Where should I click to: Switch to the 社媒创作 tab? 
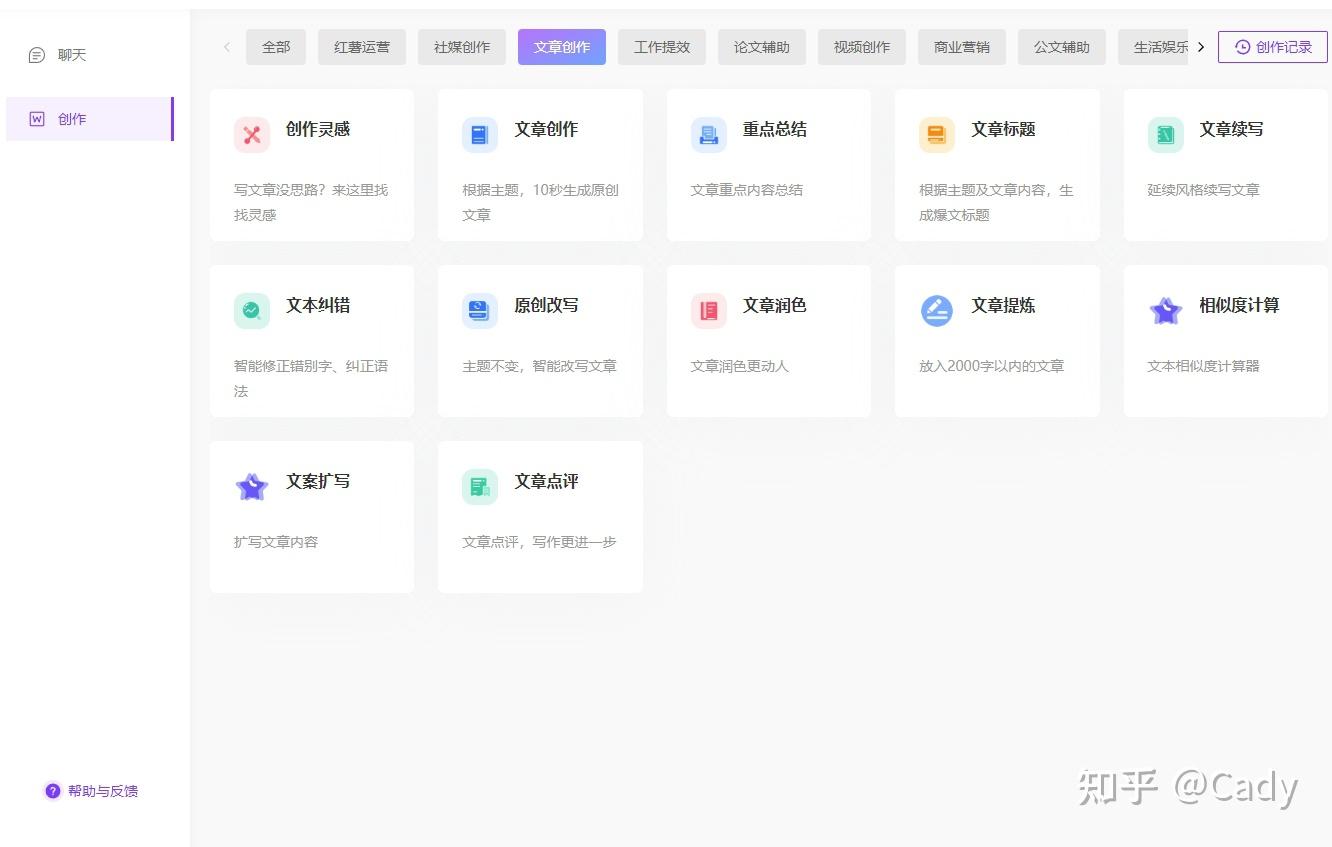tap(462, 47)
